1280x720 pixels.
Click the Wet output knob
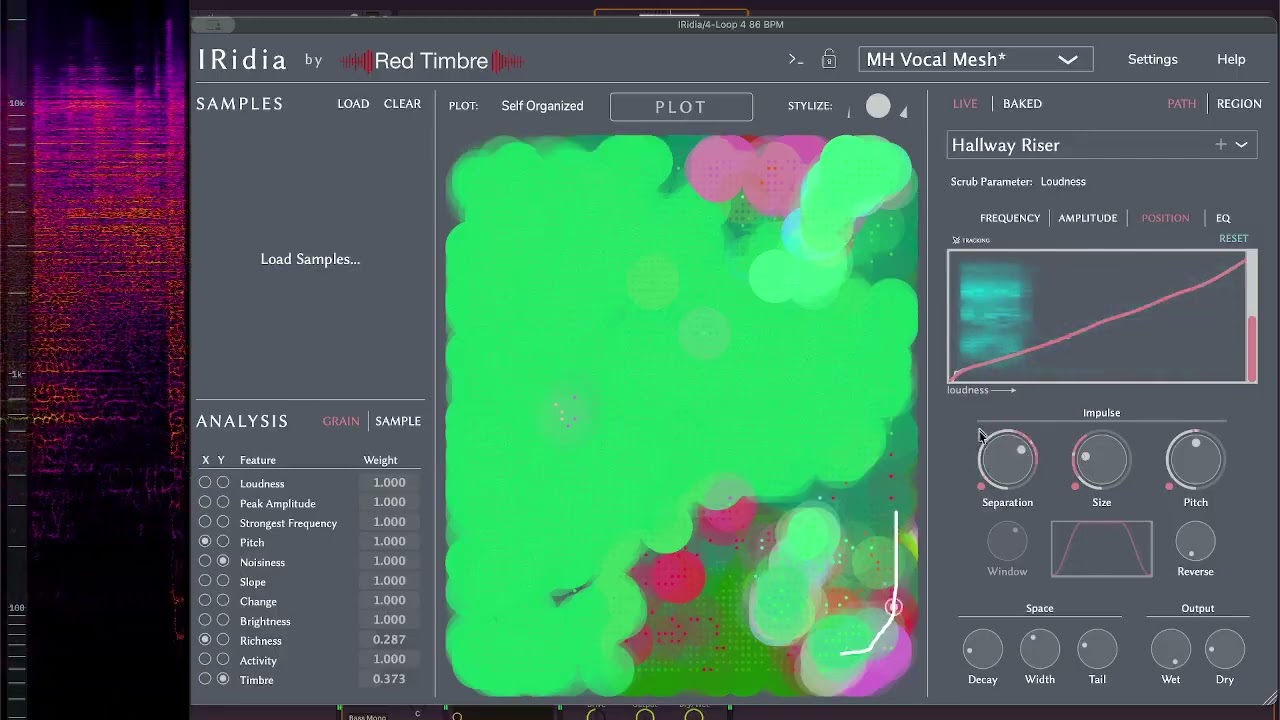[x=1171, y=650]
